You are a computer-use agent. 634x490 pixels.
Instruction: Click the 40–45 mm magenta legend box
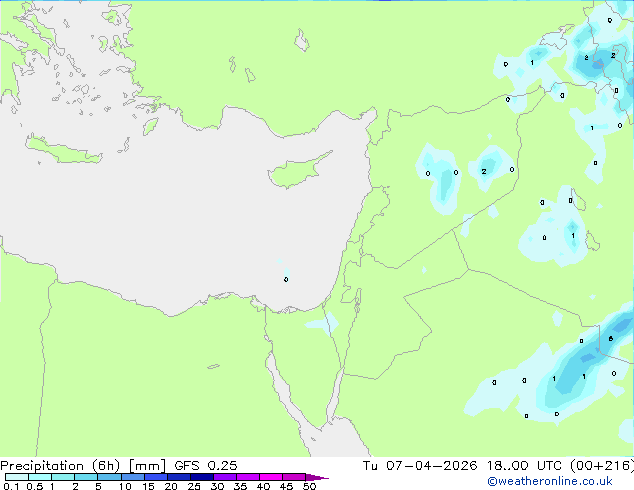click(x=271, y=477)
